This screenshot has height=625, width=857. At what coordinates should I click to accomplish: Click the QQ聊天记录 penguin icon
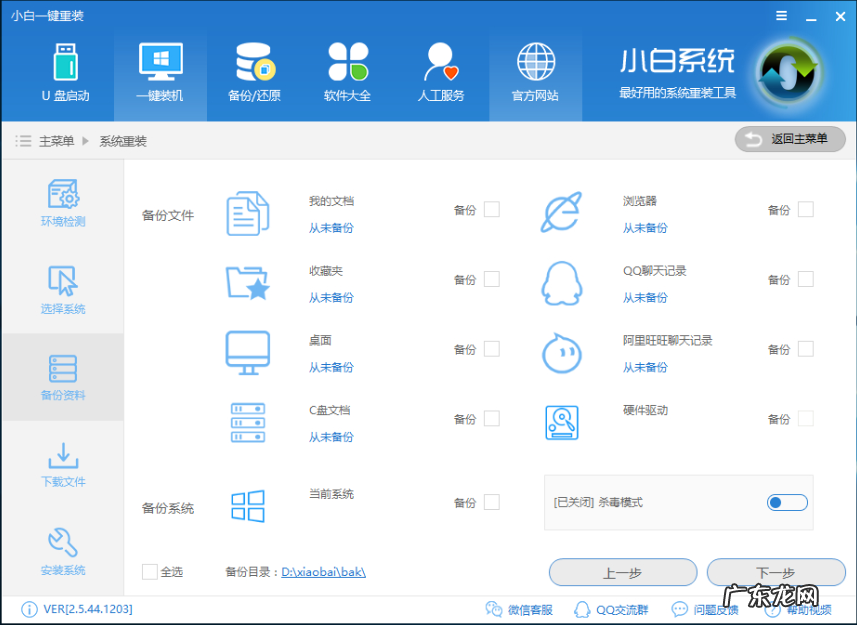(561, 282)
